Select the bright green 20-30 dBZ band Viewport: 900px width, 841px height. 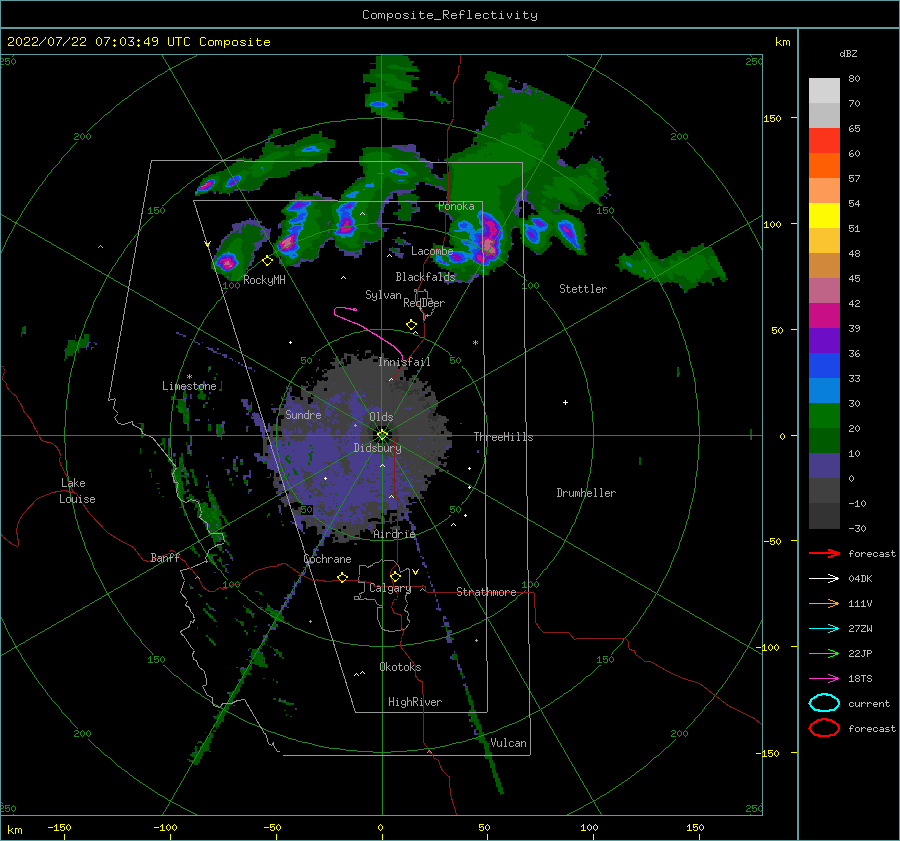[824, 416]
